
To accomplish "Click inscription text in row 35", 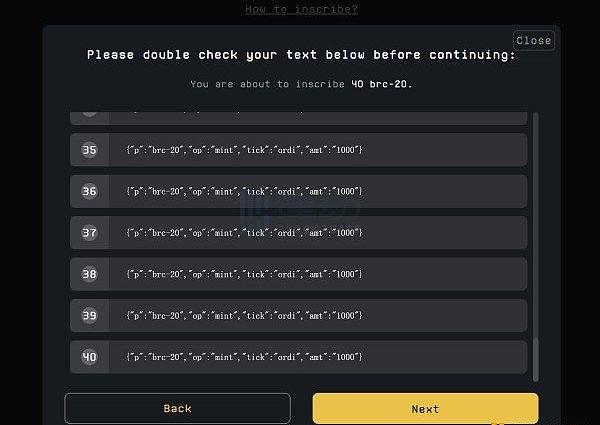I will tap(244, 150).
